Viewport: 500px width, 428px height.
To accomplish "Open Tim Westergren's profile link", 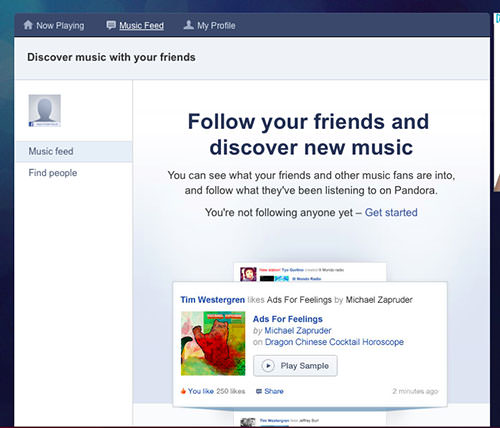I will pyautogui.click(x=213, y=300).
